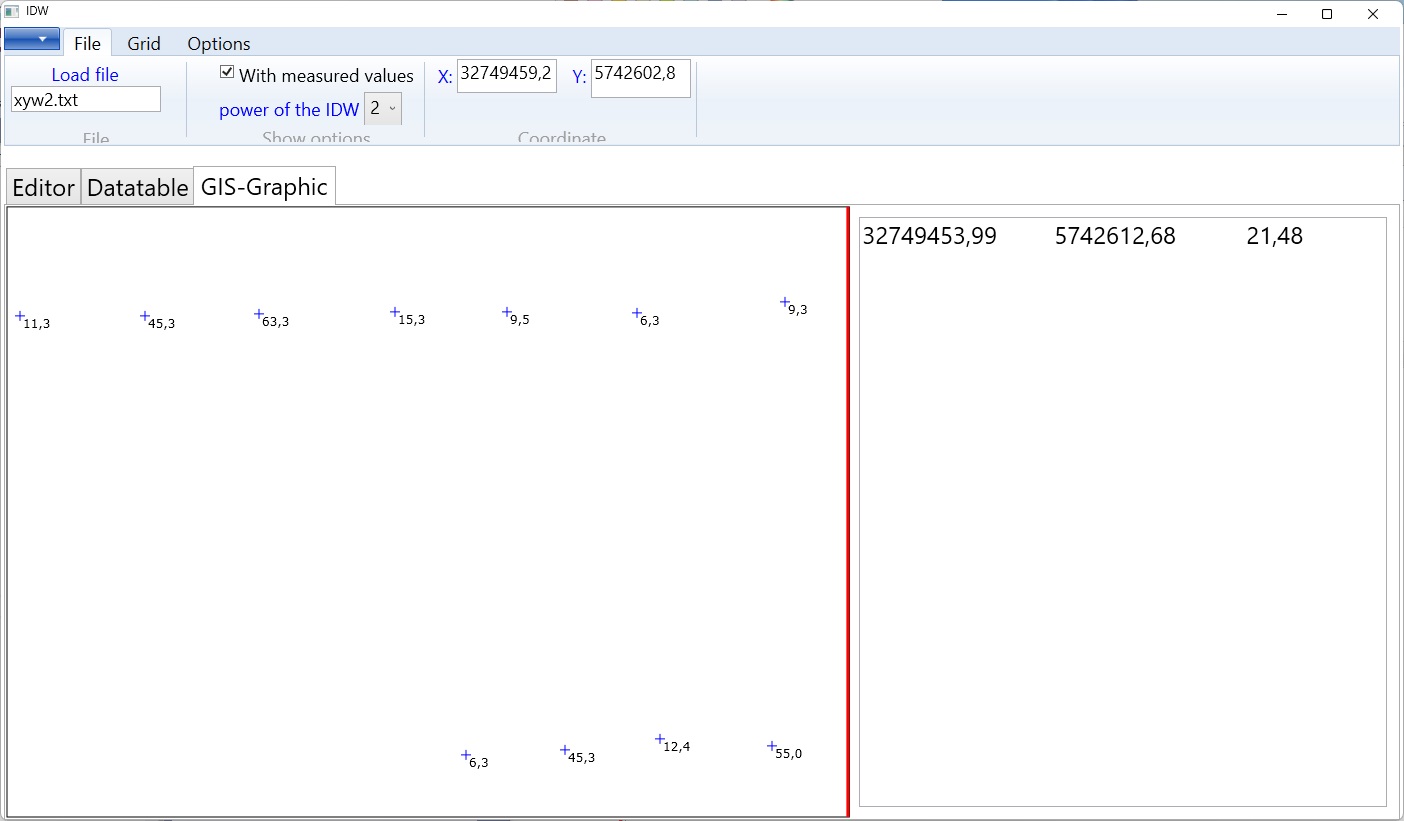
Task: Click the point marker labeled 63,3
Action: (x=259, y=314)
